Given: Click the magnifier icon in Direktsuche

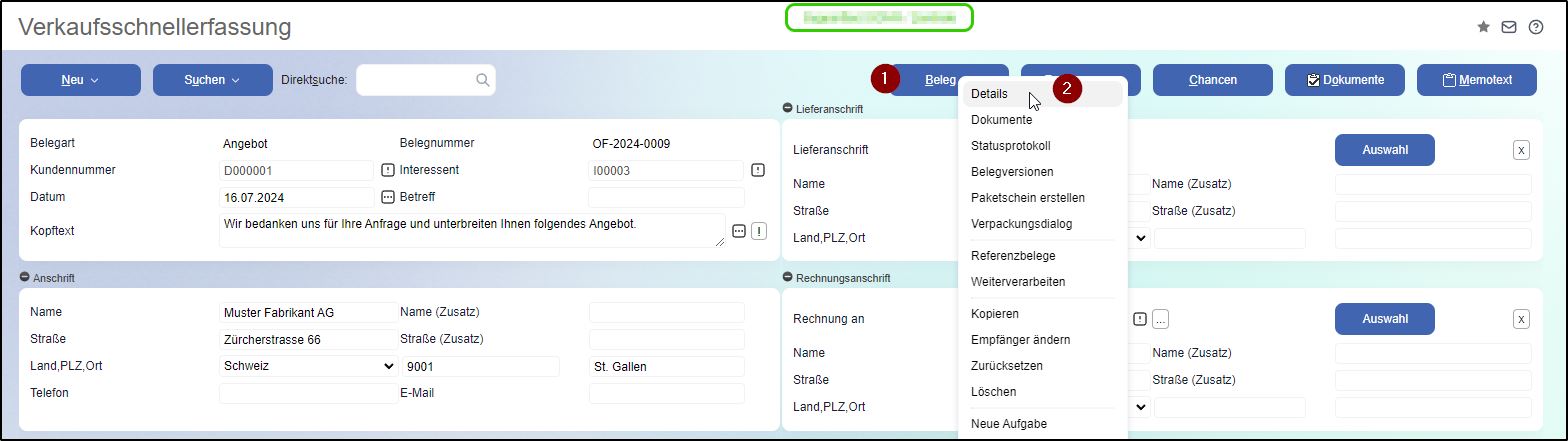Looking at the screenshot, I should coord(482,80).
